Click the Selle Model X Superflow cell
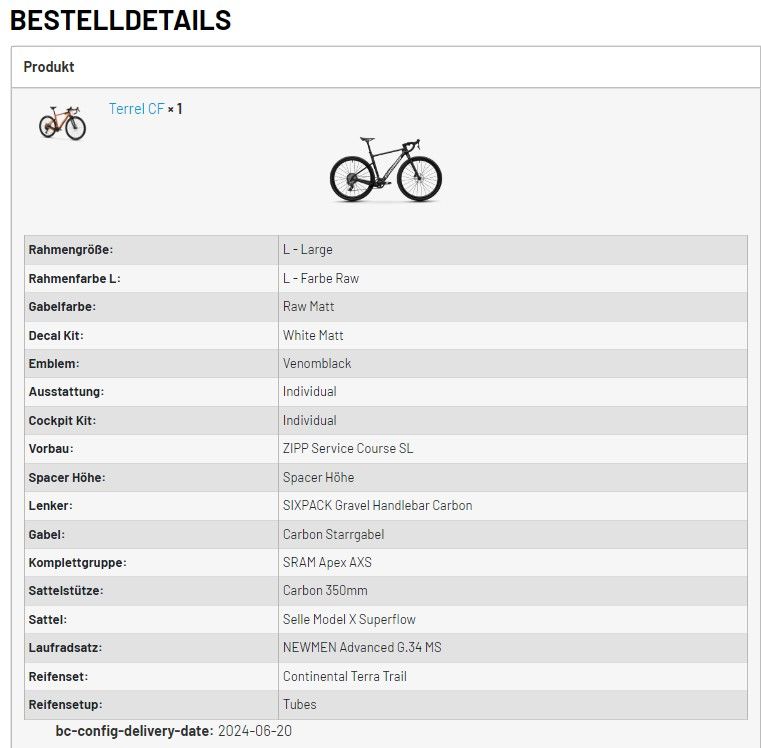The height and width of the screenshot is (748, 761). pos(349,619)
